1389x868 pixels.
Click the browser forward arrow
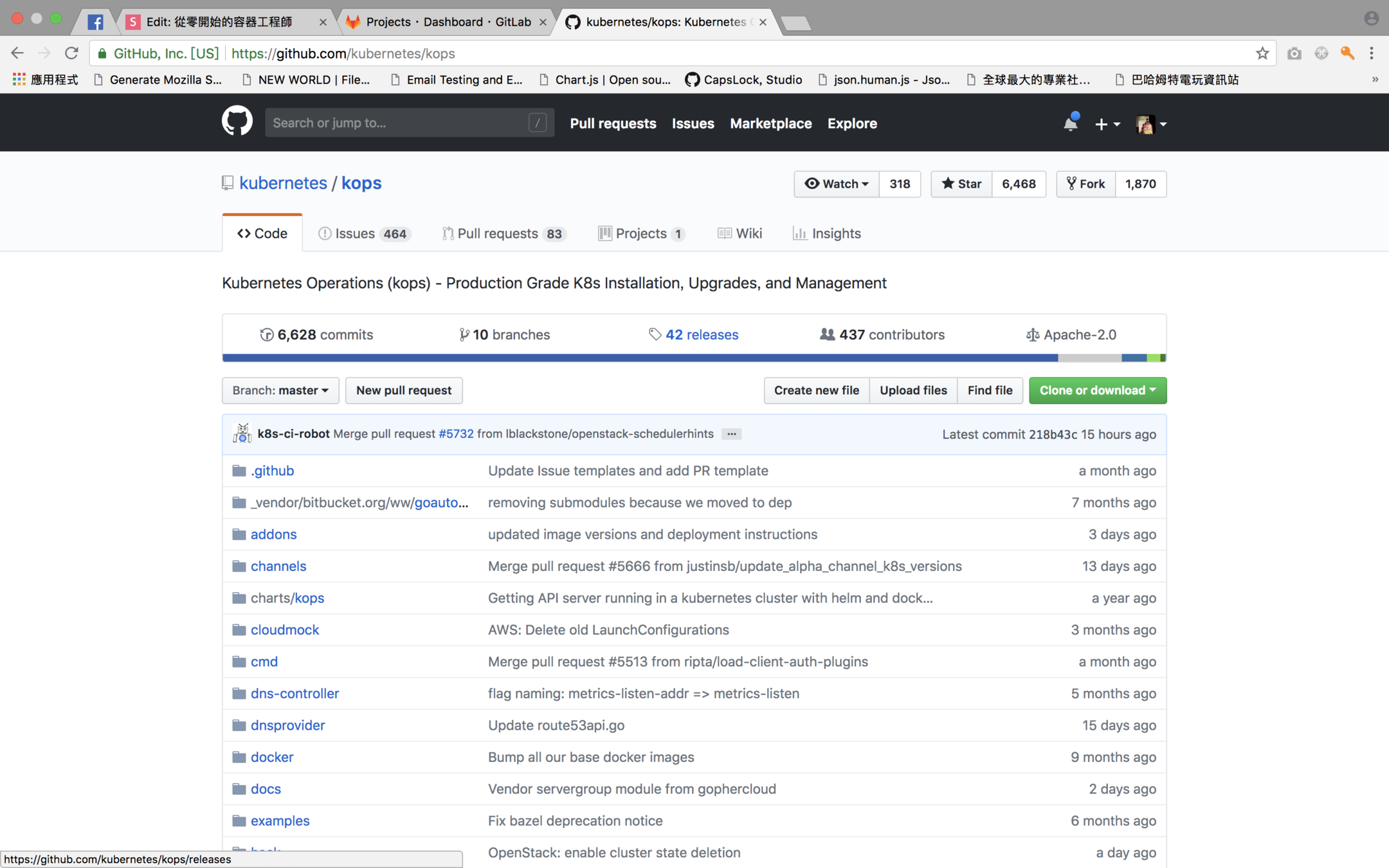pos(44,53)
